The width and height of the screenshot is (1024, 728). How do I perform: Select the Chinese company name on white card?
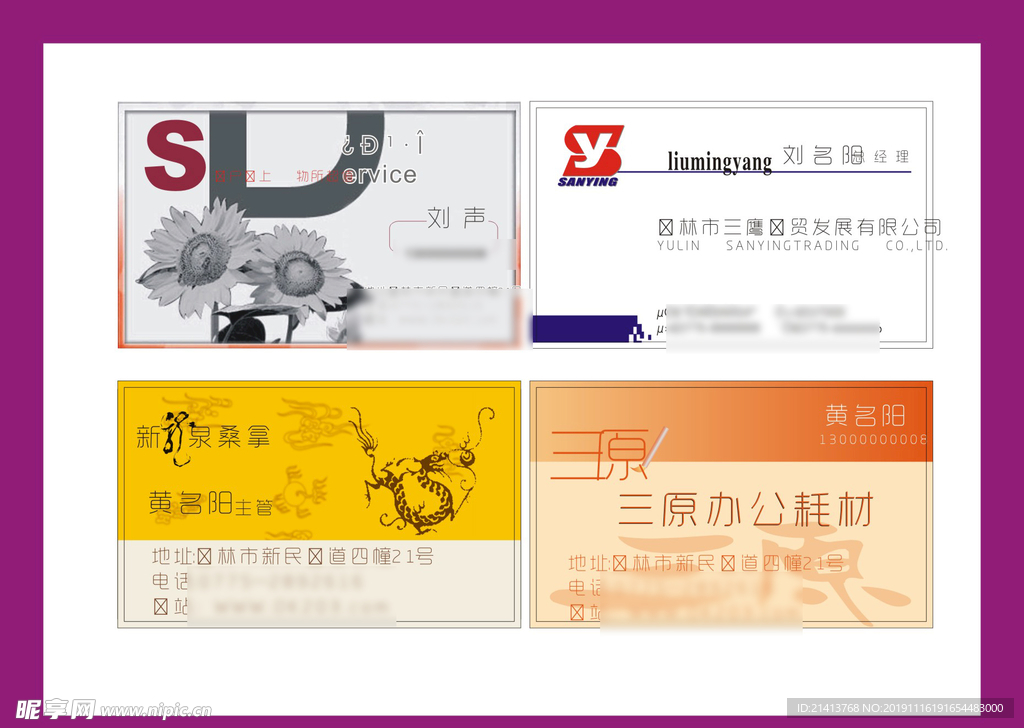point(799,227)
